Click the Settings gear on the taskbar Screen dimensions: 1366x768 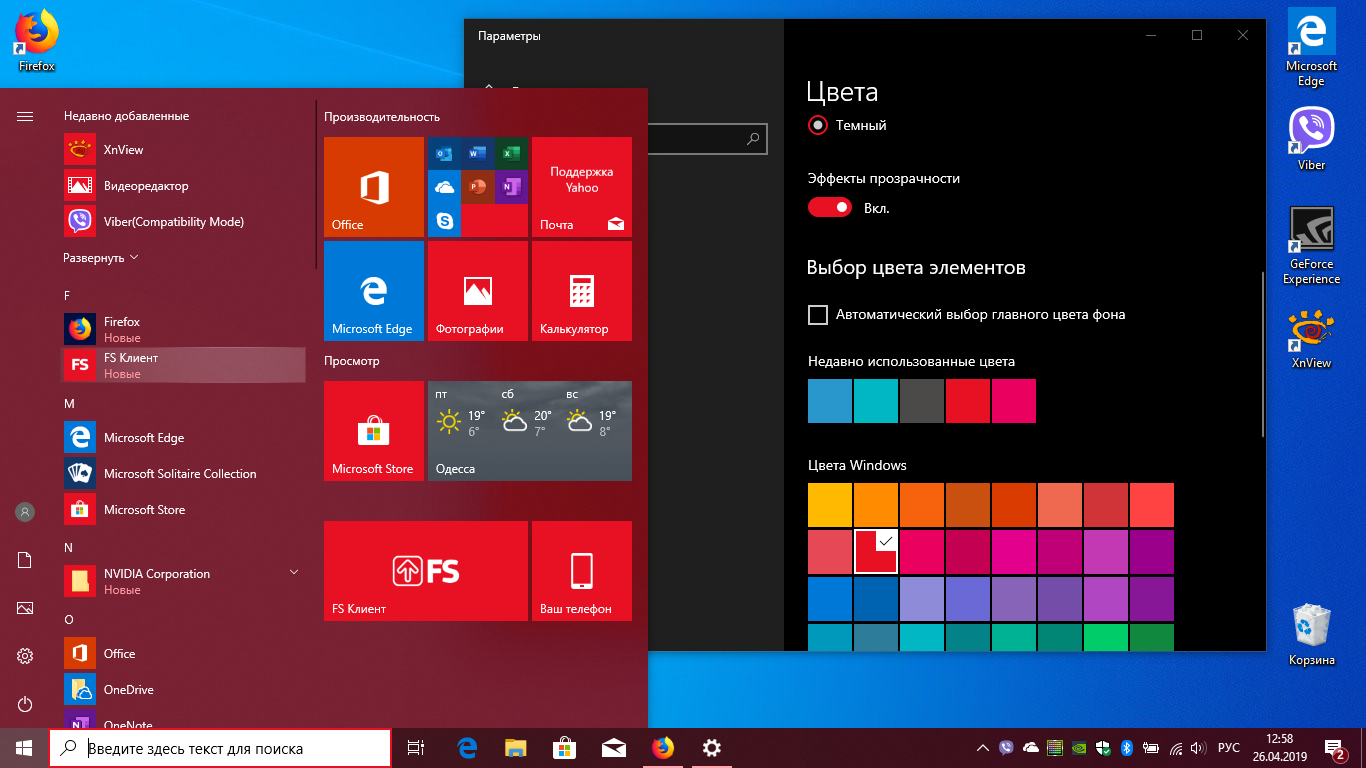click(x=711, y=748)
